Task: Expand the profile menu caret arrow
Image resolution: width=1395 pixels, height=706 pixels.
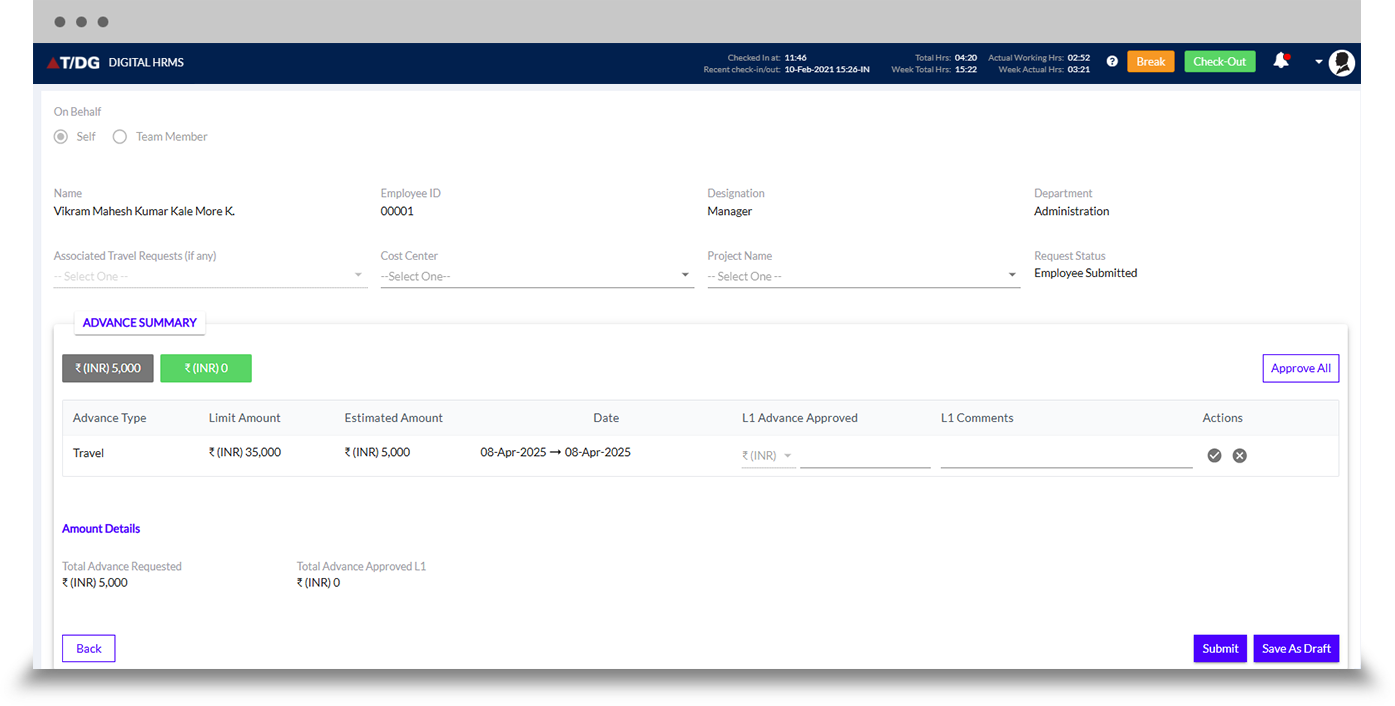Action: point(1318,62)
